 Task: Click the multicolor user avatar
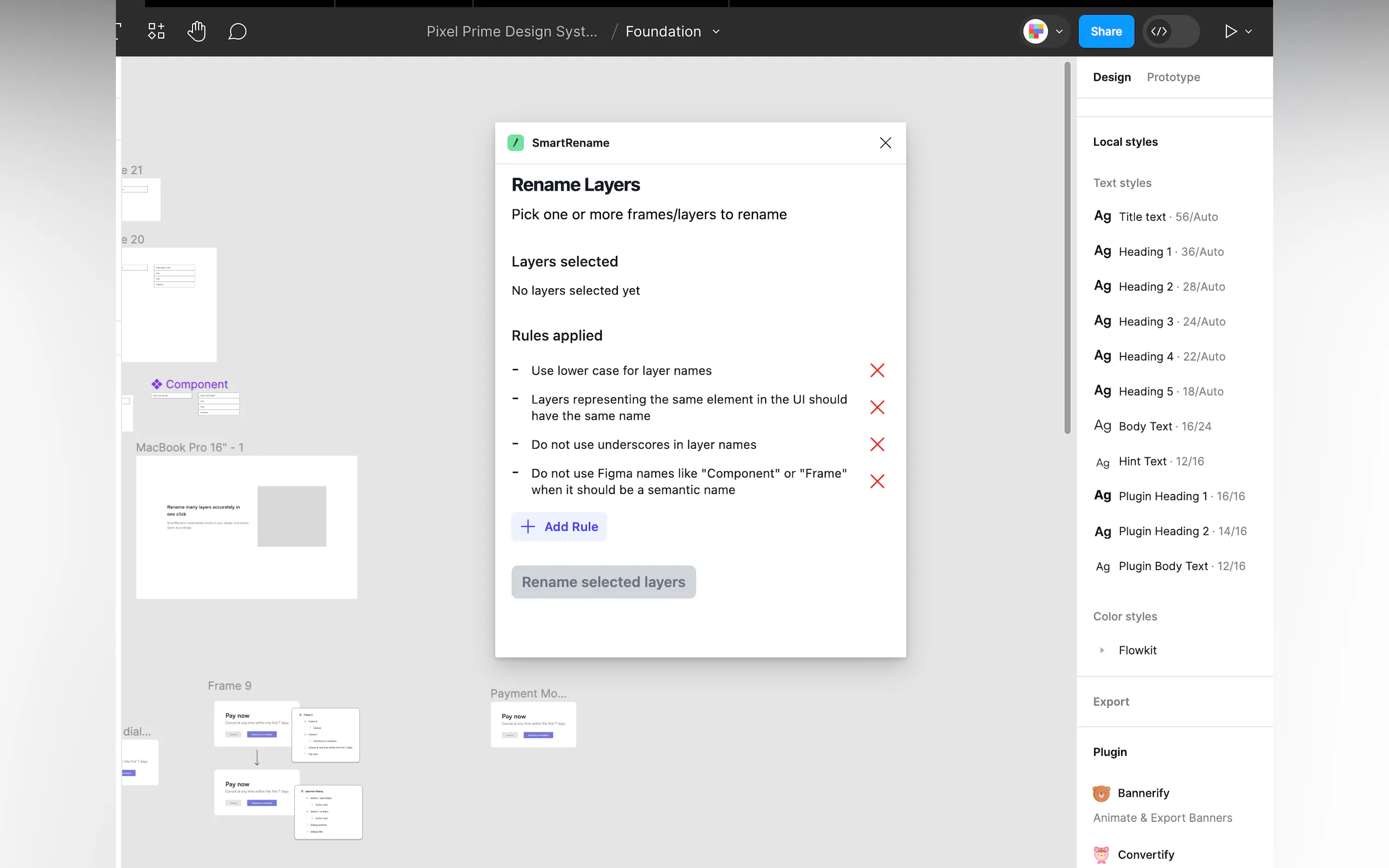point(1036,31)
